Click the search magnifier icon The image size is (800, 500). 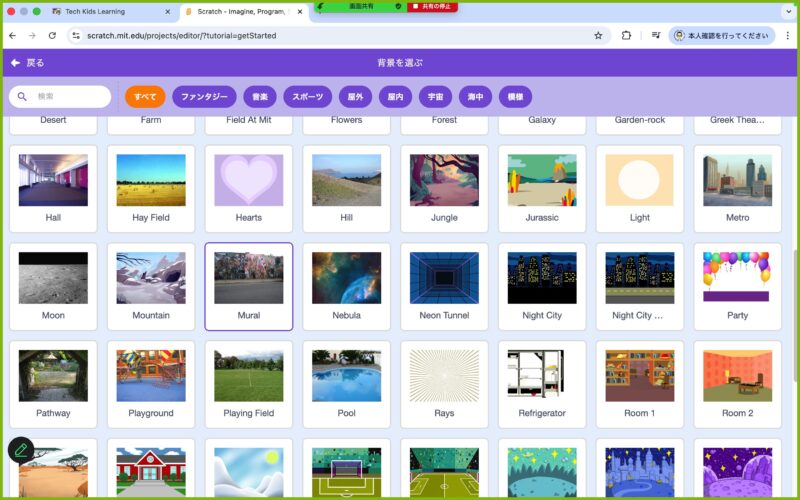[x=23, y=97]
